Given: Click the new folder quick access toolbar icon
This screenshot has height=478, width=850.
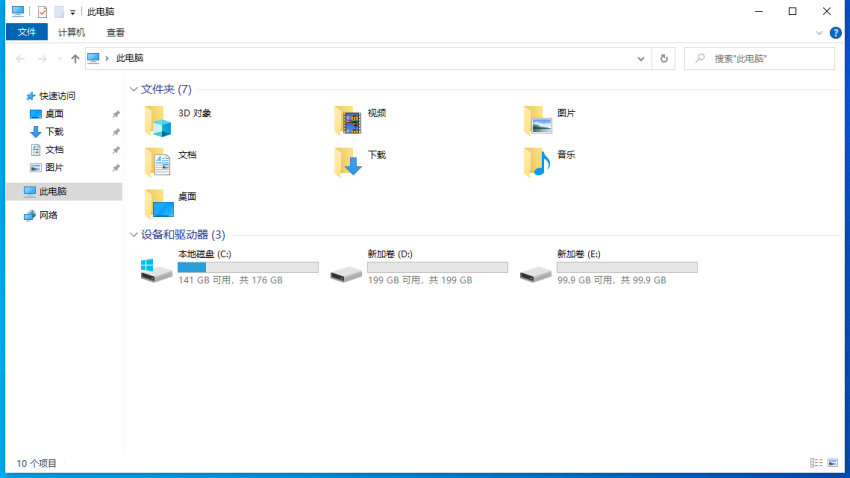Looking at the screenshot, I should pyautogui.click(x=59, y=11).
